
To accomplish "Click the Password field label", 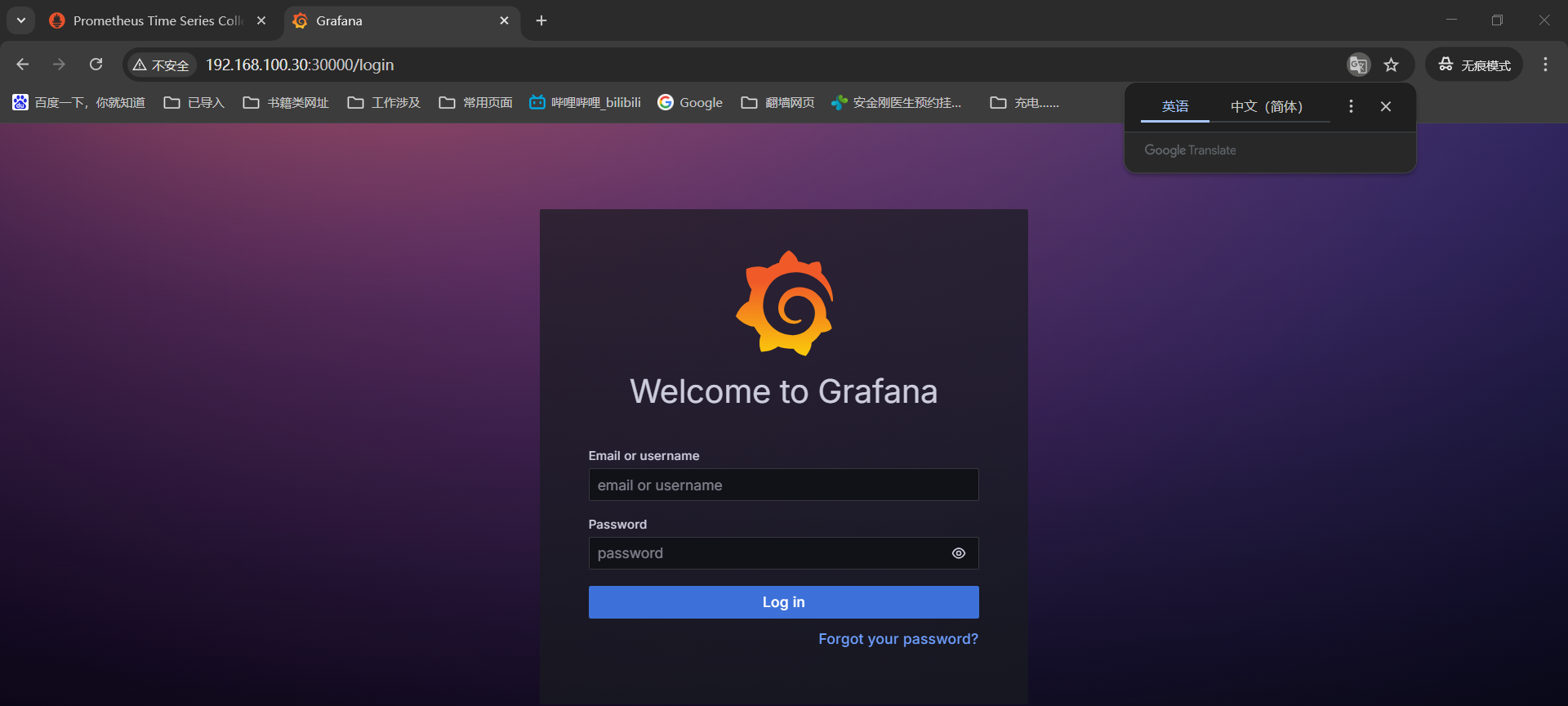I will pyautogui.click(x=617, y=525).
